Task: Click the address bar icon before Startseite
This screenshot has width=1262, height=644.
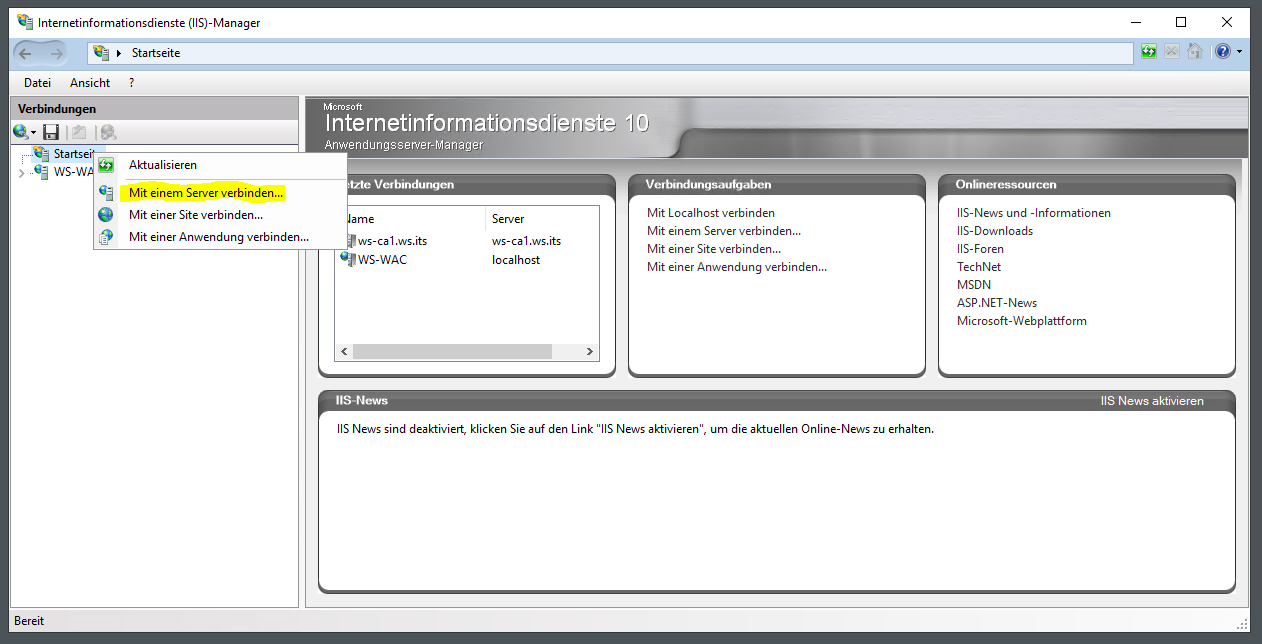Action: (101, 53)
